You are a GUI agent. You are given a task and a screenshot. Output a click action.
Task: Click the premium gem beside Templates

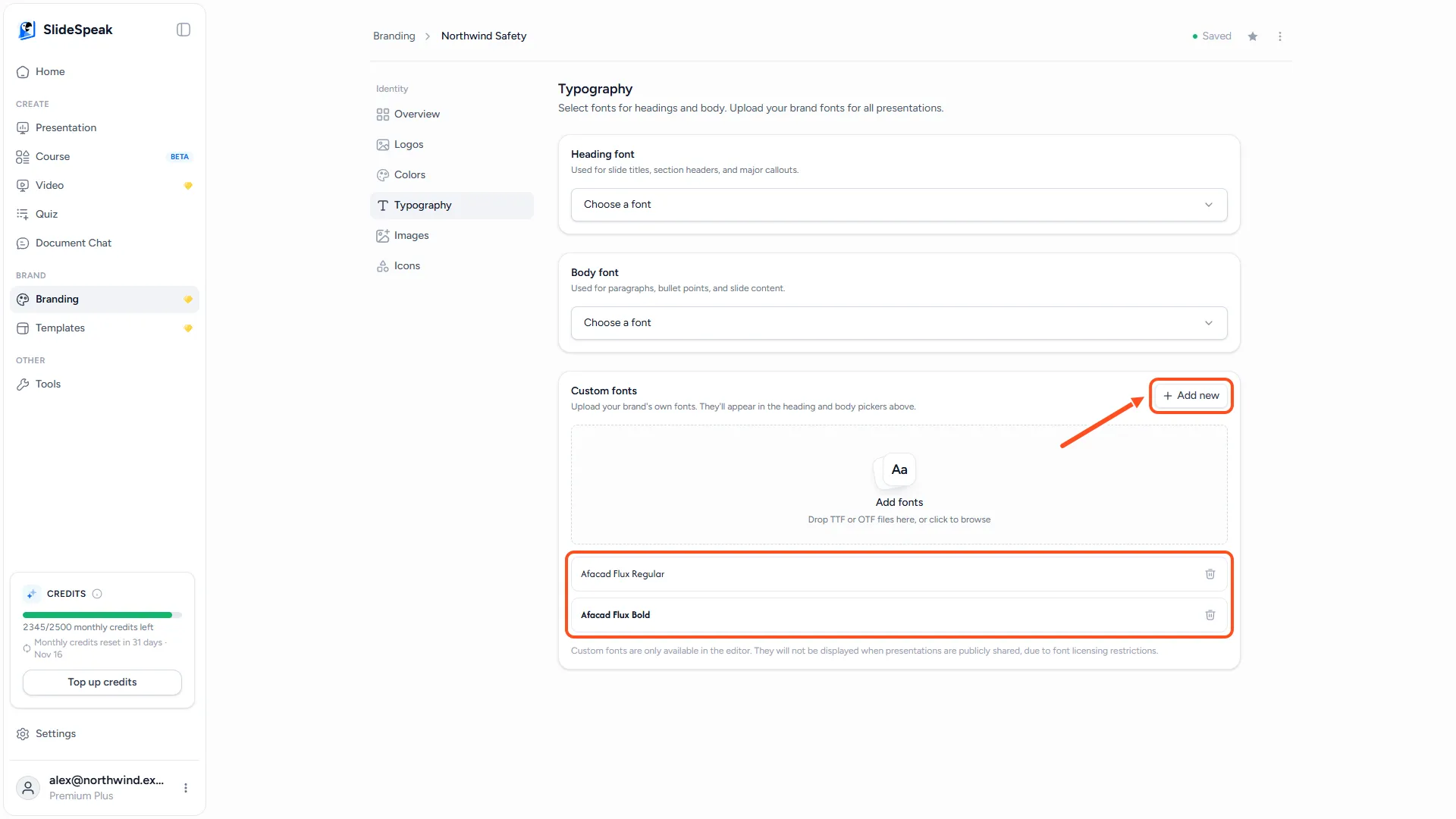pyautogui.click(x=188, y=328)
